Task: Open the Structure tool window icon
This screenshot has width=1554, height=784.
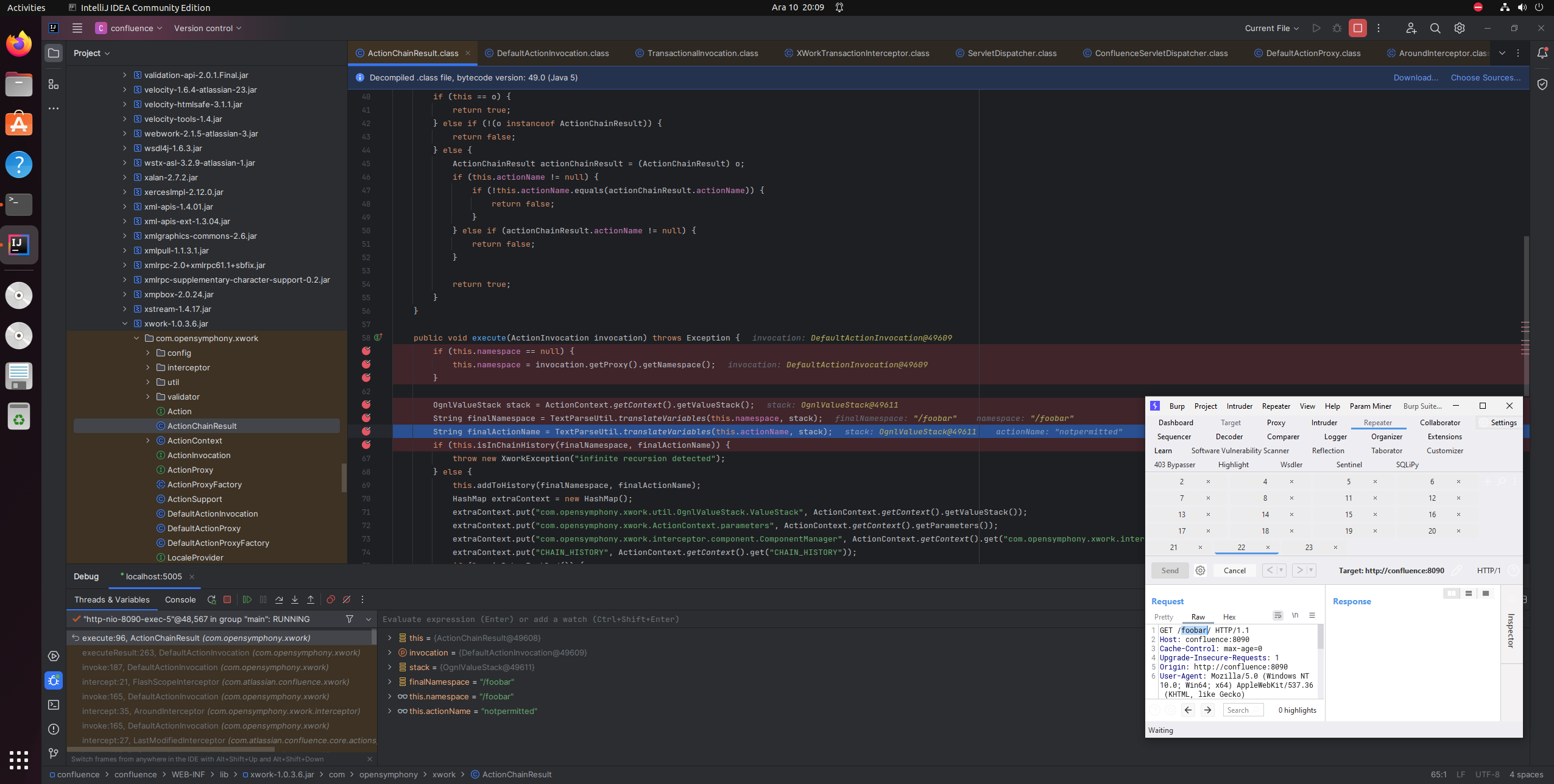Action: [54, 84]
